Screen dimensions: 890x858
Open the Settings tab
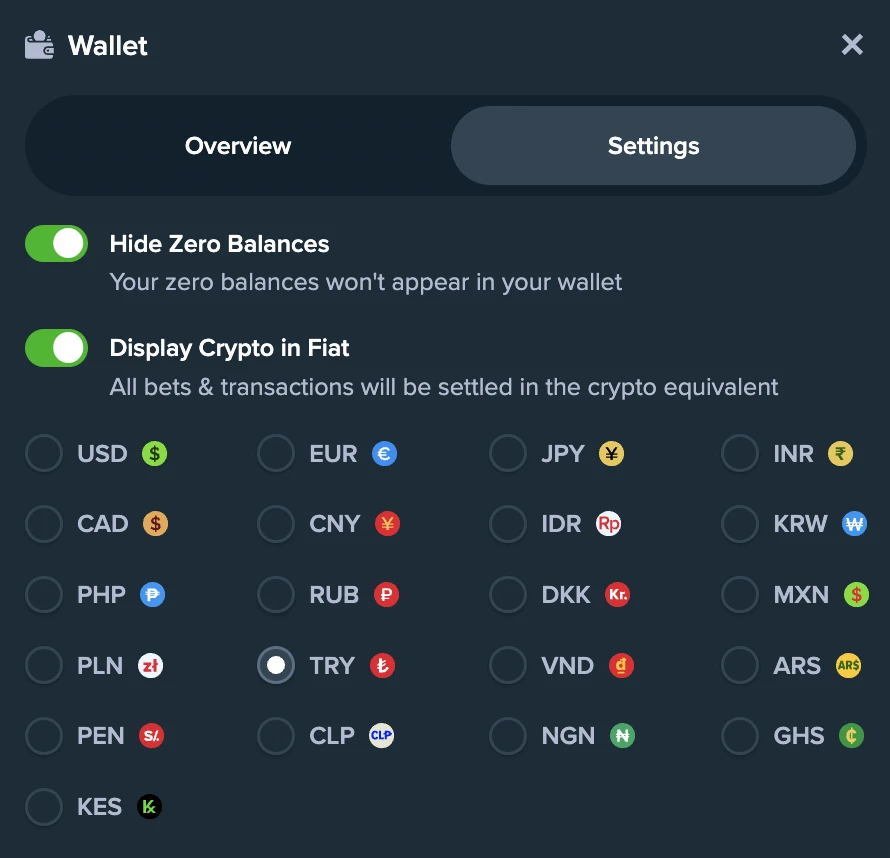tap(653, 146)
